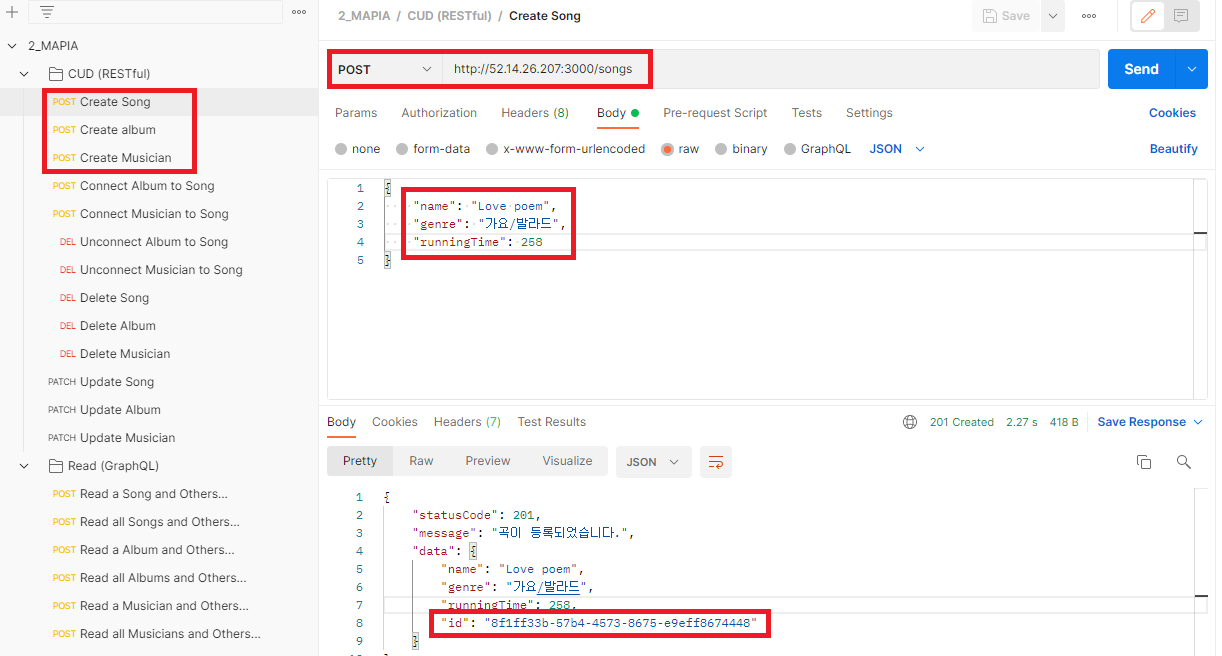This screenshot has width=1222, height=656.
Task: Click the Send button
Action: tap(1141, 69)
